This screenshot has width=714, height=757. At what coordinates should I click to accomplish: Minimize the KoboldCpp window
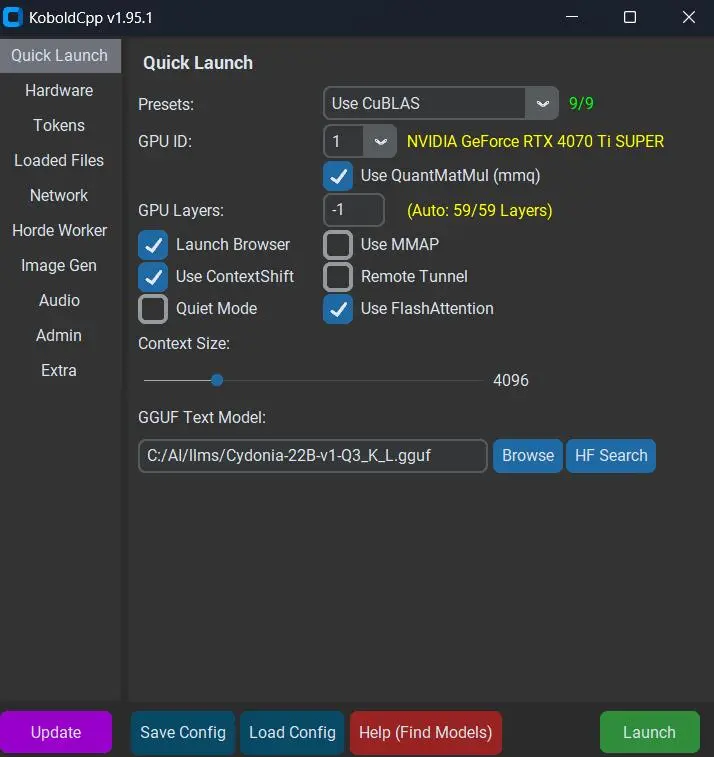point(572,17)
